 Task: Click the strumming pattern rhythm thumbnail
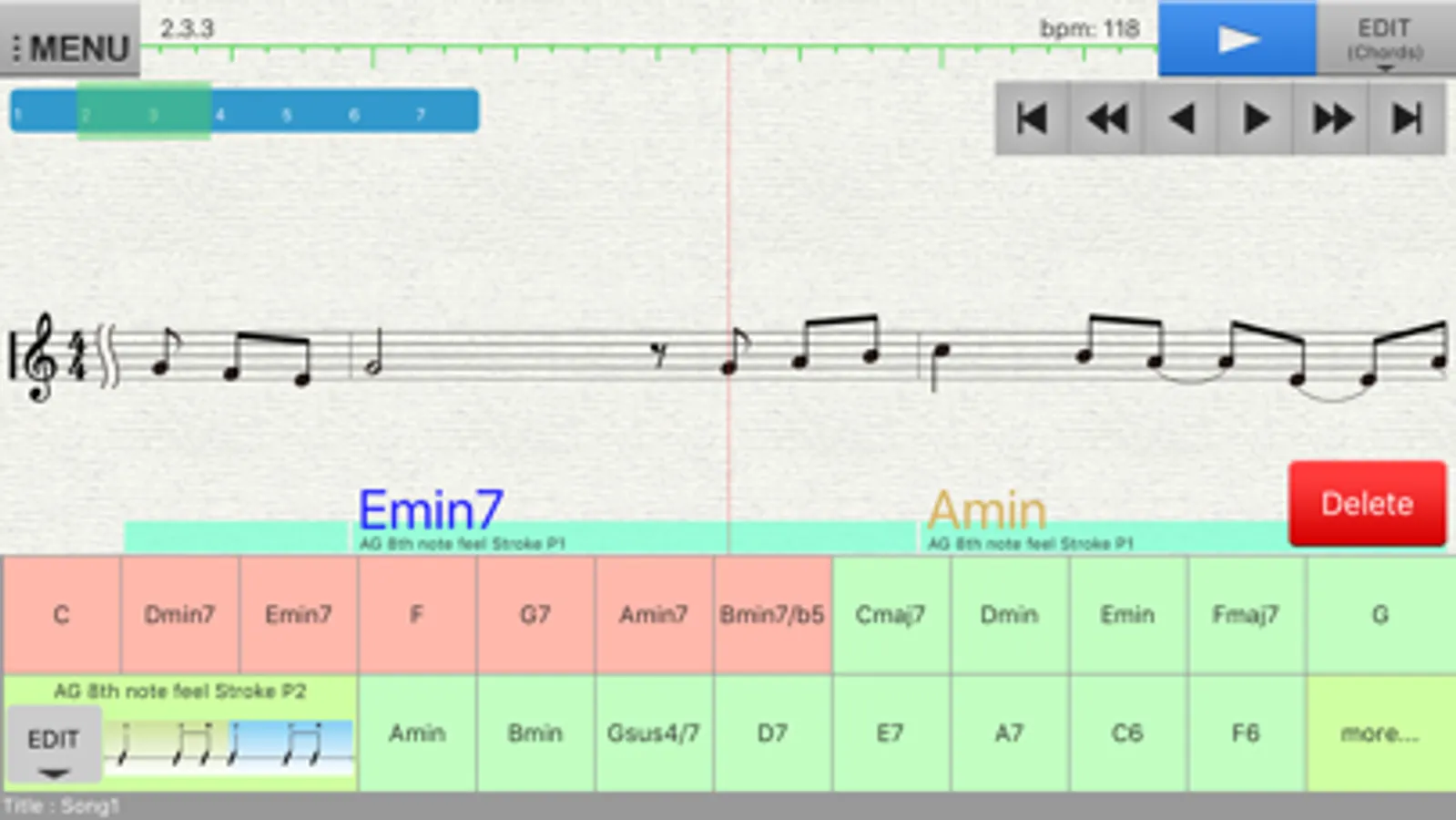click(x=229, y=747)
